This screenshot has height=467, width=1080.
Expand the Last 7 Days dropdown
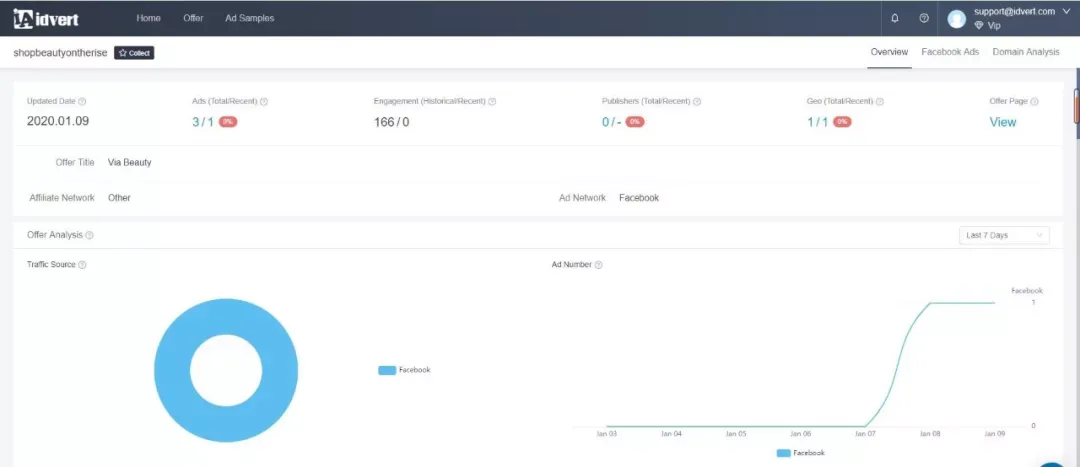click(x=1004, y=236)
